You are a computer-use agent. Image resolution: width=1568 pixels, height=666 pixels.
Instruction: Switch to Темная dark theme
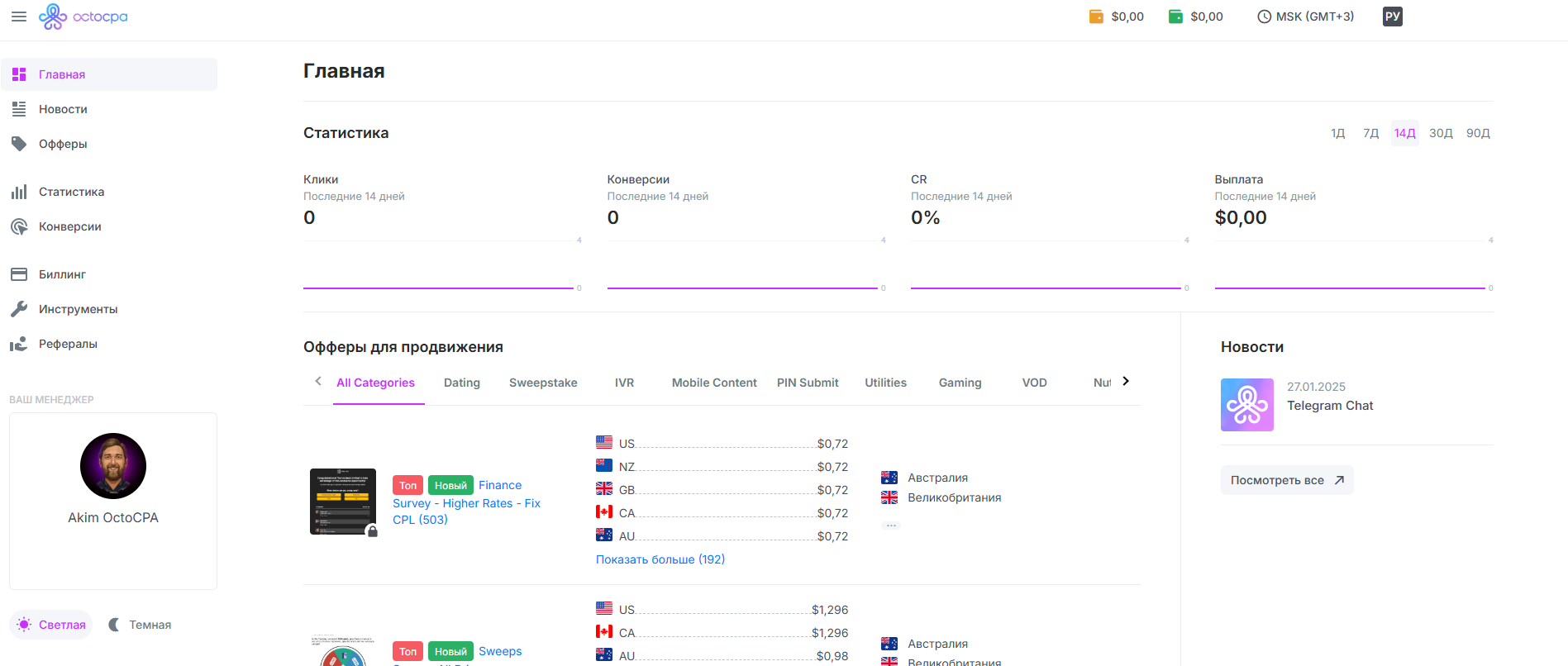[140, 625]
